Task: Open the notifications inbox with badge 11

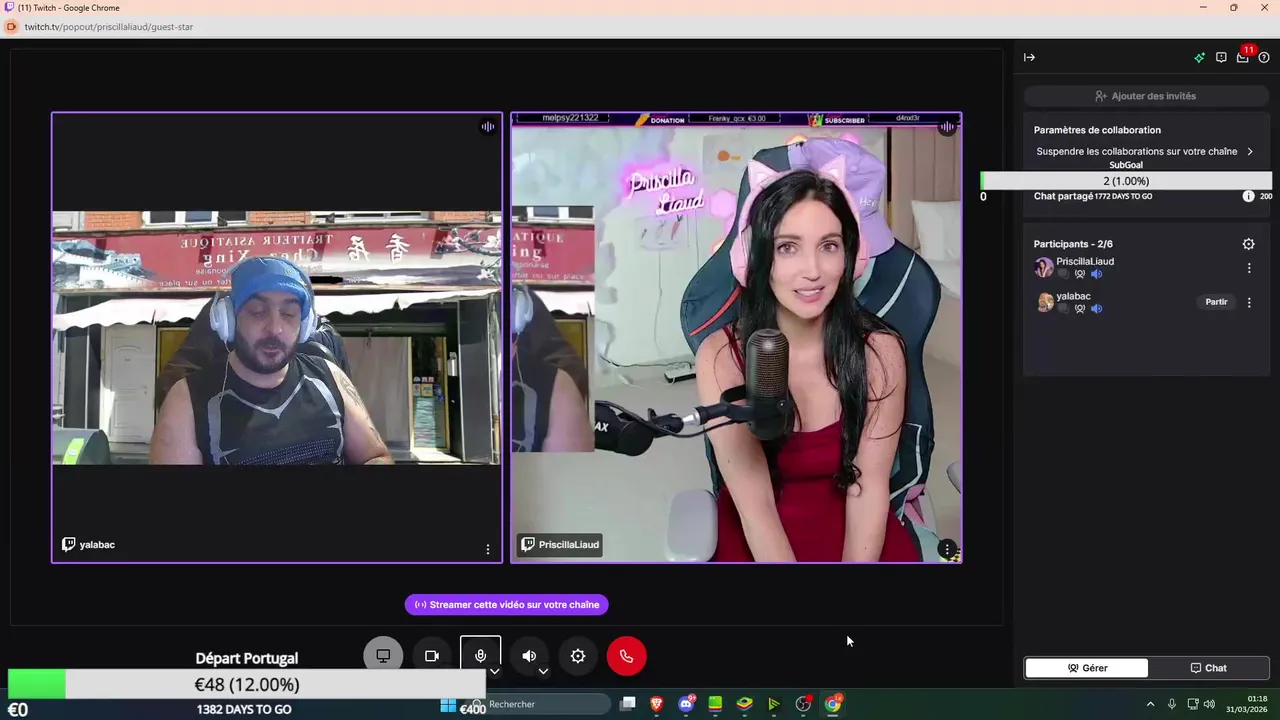Action: [x=1243, y=56]
